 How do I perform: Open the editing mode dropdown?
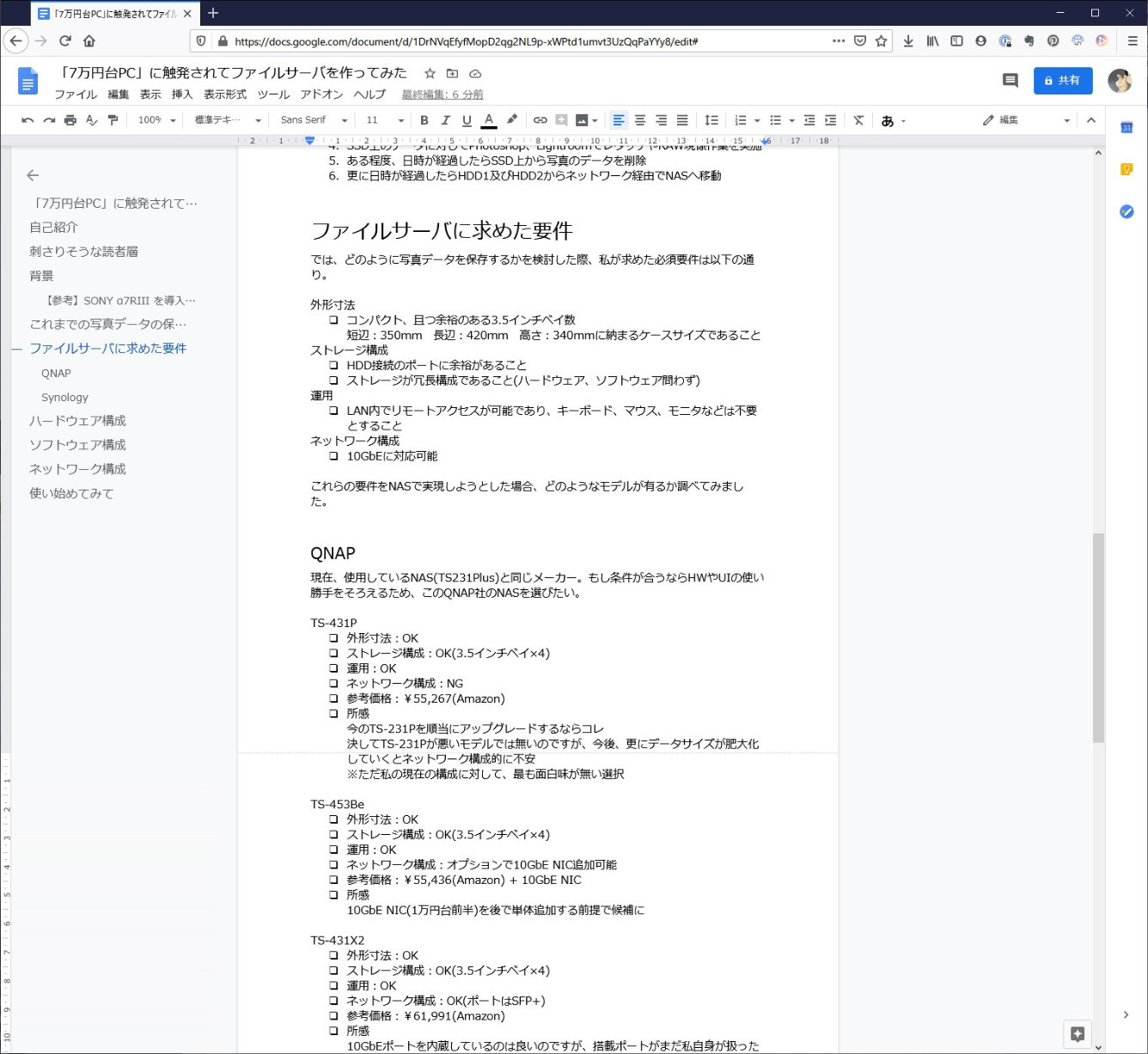point(1026,120)
